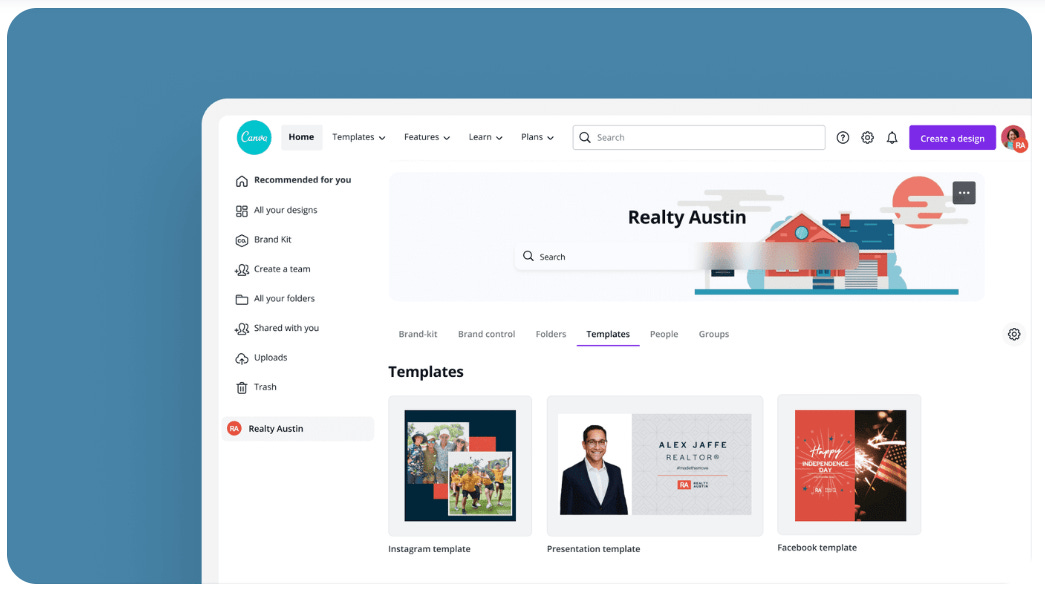Screen dimensions: 1045x610
Task: Click the home icon for Recommended for you
Action: point(241,181)
